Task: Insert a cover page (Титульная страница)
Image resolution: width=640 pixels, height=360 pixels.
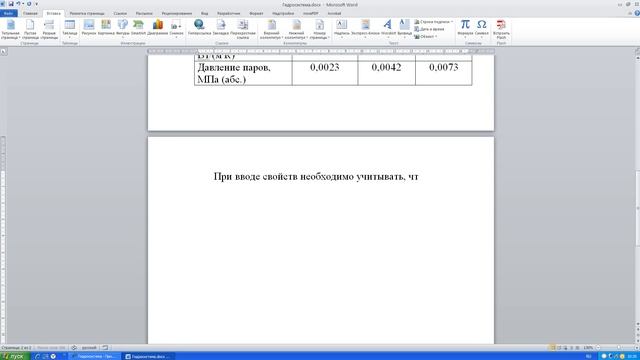Action: (x=11, y=29)
